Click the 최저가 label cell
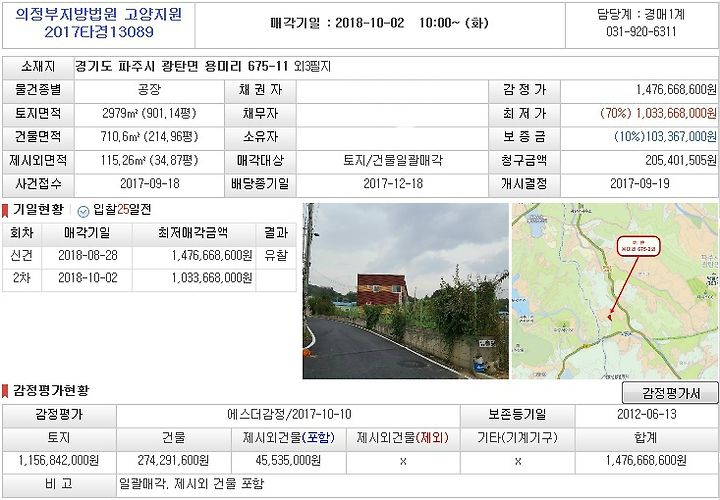 (524, 113)
